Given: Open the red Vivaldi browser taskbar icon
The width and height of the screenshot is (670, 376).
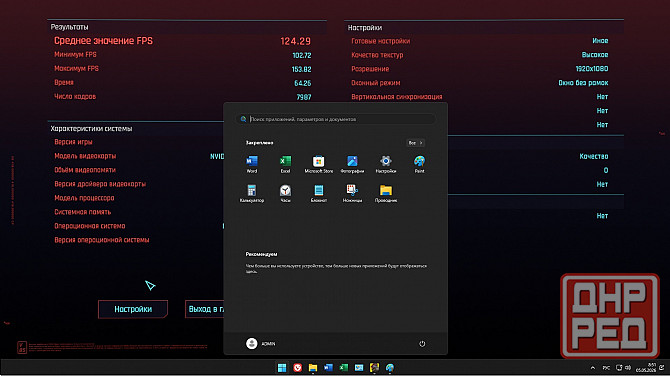Looking at the screenshot, I should coord(297,367).
